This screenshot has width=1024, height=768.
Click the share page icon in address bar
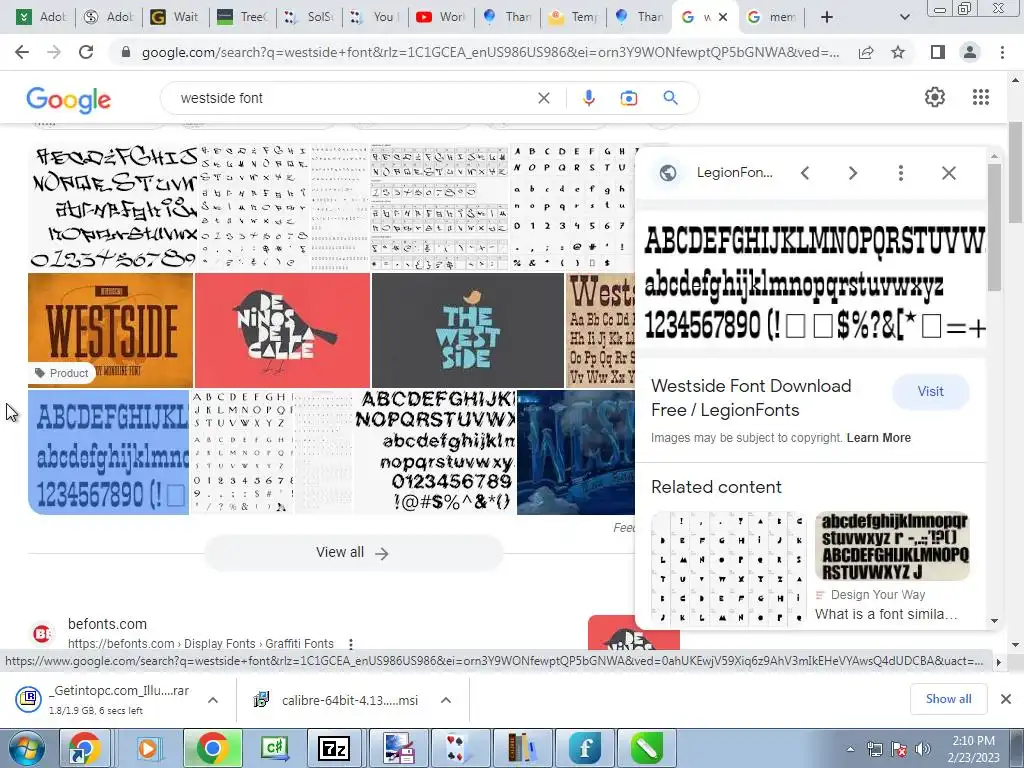pyautogui.click(x=866, y=52)
